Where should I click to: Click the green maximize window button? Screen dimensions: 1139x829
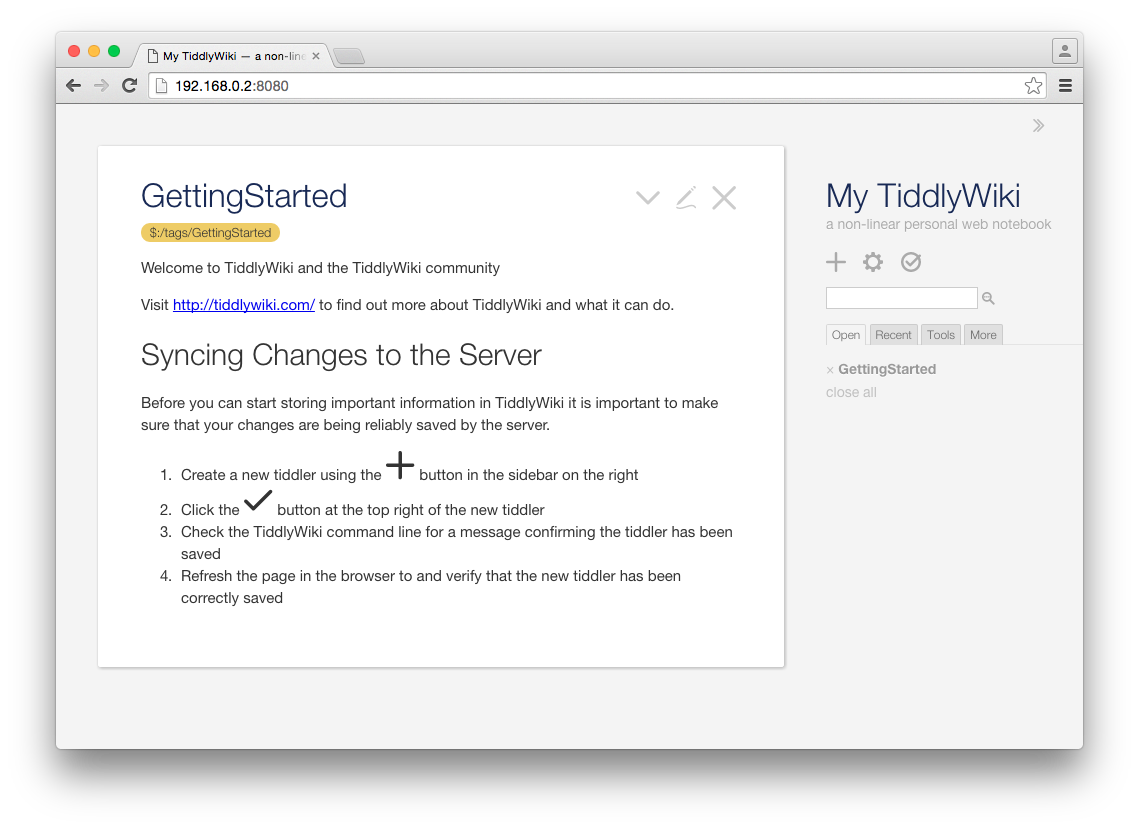[x=114, y=51]
